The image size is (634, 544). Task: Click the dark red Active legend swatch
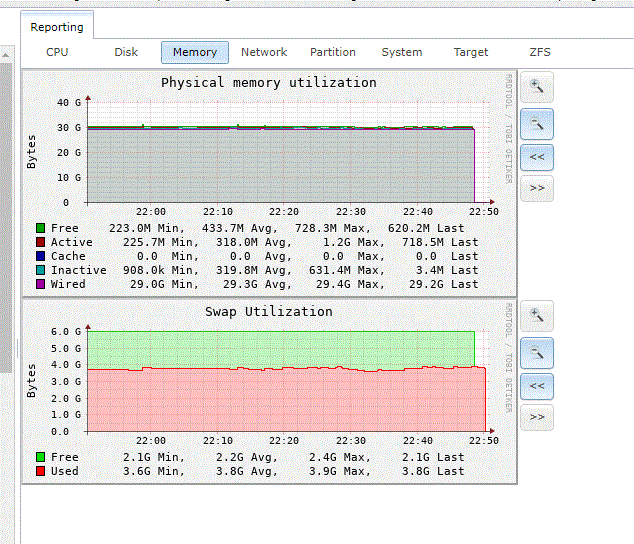[x=40, y=242]
